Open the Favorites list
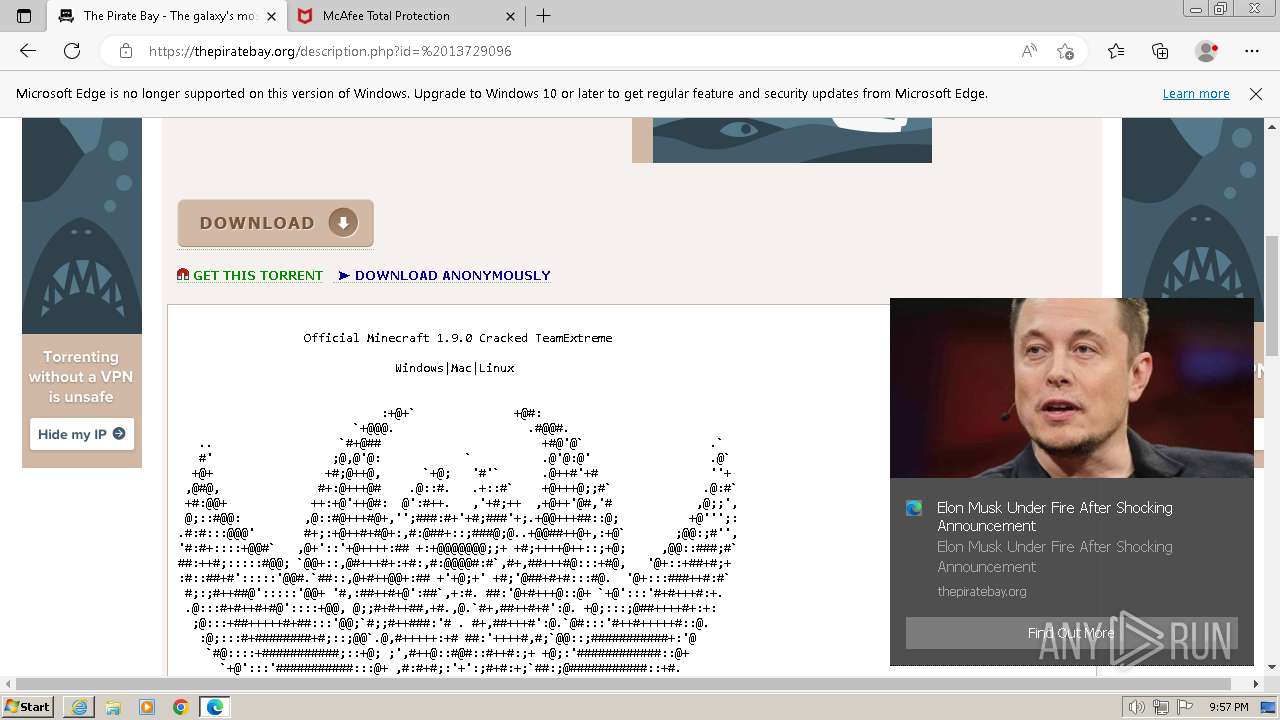Image resolution: width=1280 pixels, height=720 pixels. tap(1116, 51)
